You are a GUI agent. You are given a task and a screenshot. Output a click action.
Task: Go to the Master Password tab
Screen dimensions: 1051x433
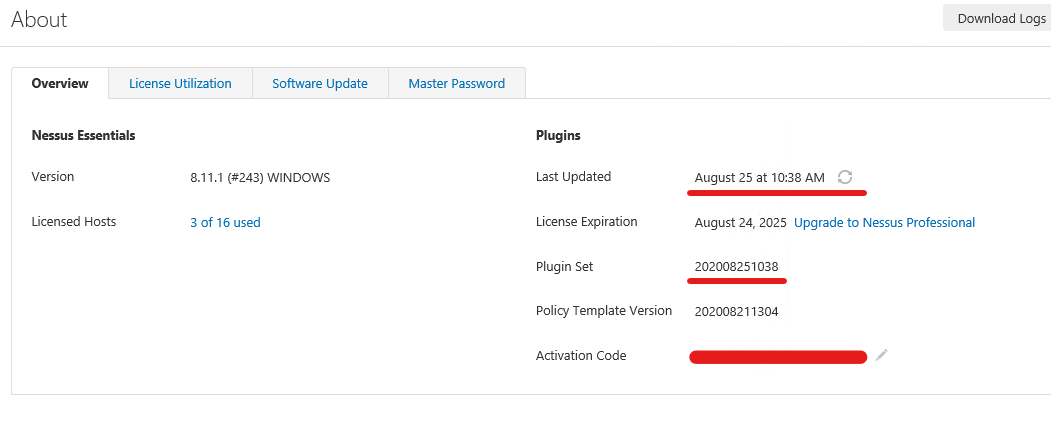pyautogui.click(x=456, y=84)
